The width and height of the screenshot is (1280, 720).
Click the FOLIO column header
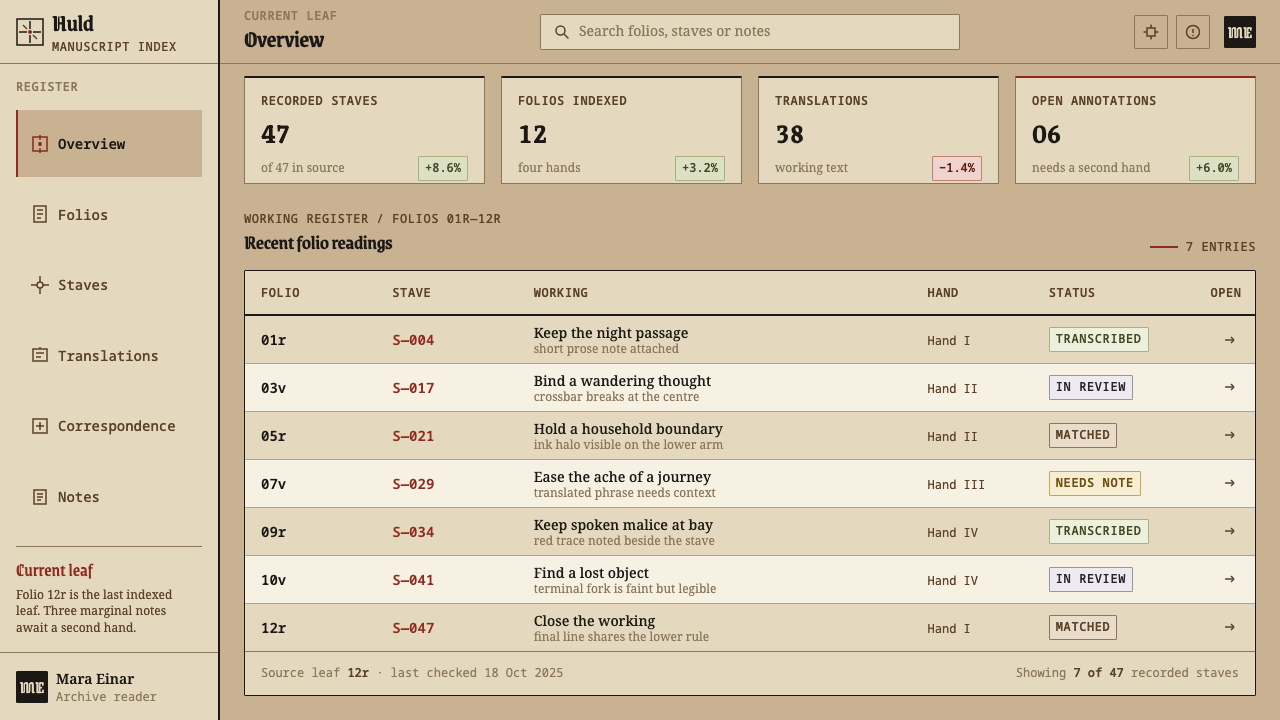click(x=280, y=293)
